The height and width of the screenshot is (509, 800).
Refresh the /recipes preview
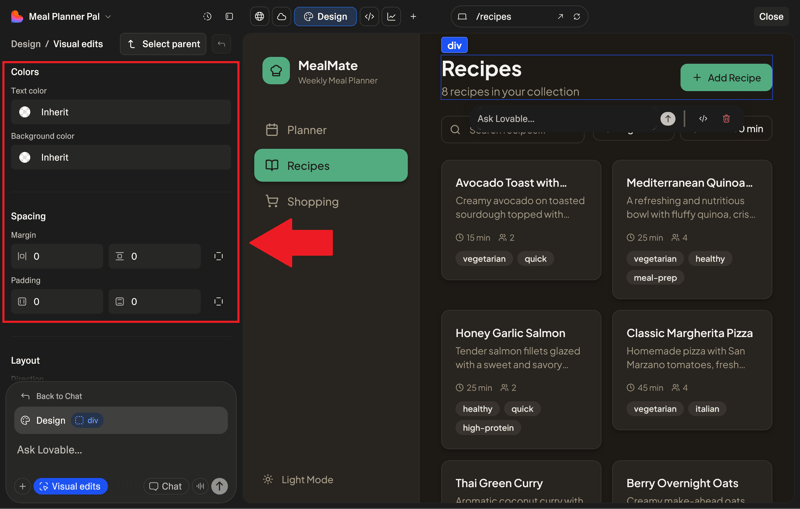577,17
